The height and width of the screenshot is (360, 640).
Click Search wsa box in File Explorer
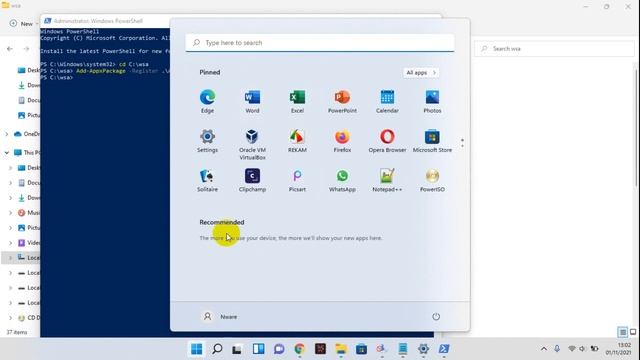554,49
